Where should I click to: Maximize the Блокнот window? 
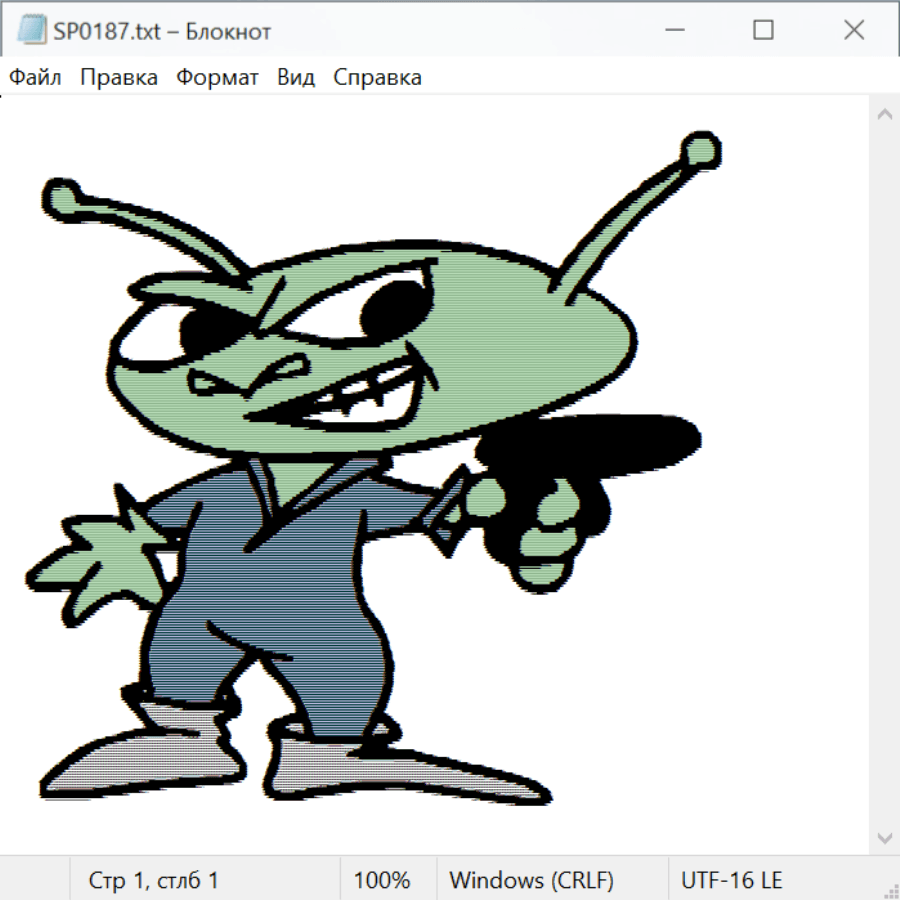coord(763,31)
